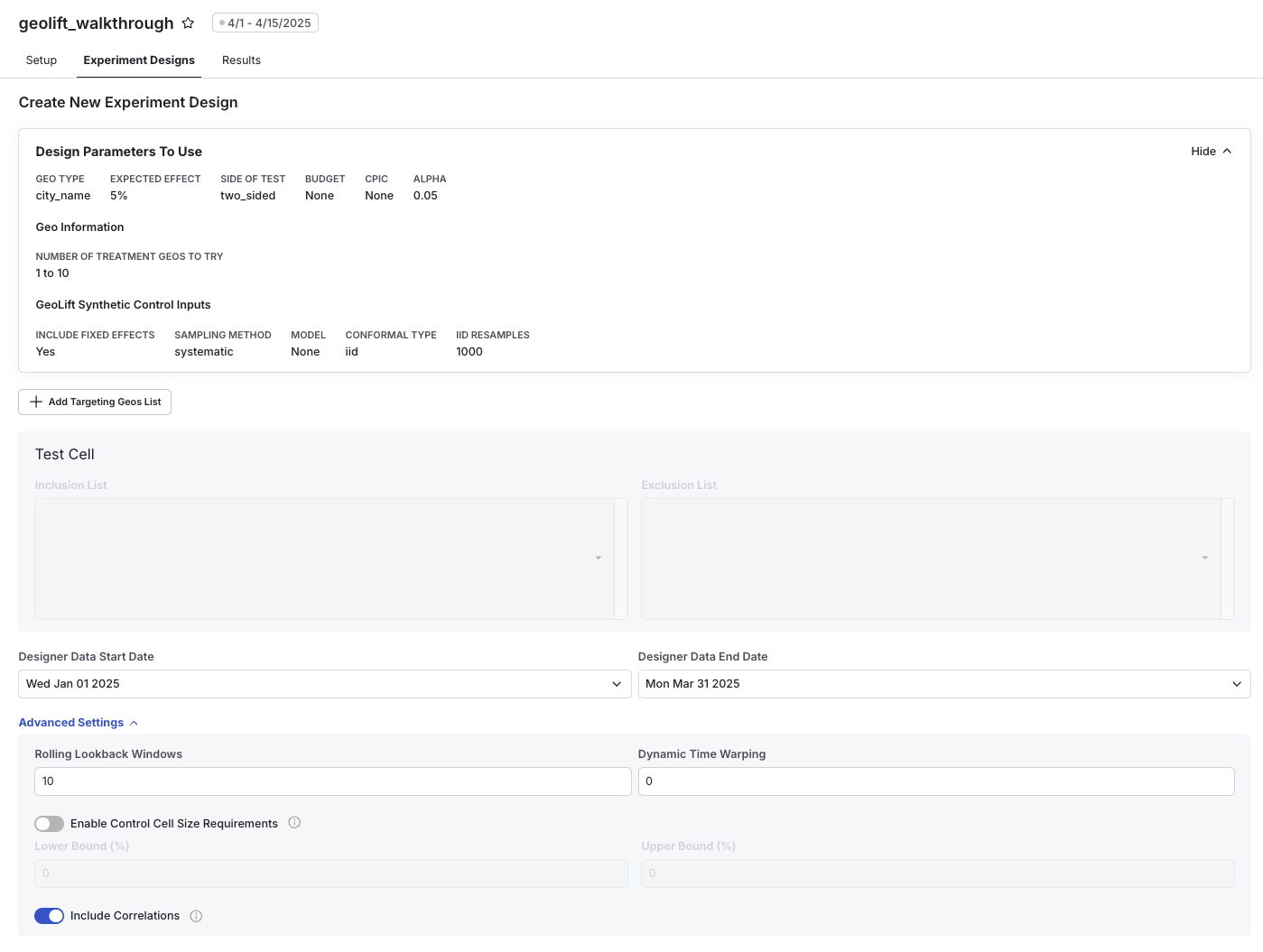The height and width of the screenshot is (952, 1263).
Task: Open the Inclusion List dropdown arrow
Action: click(x=599, y=558)
